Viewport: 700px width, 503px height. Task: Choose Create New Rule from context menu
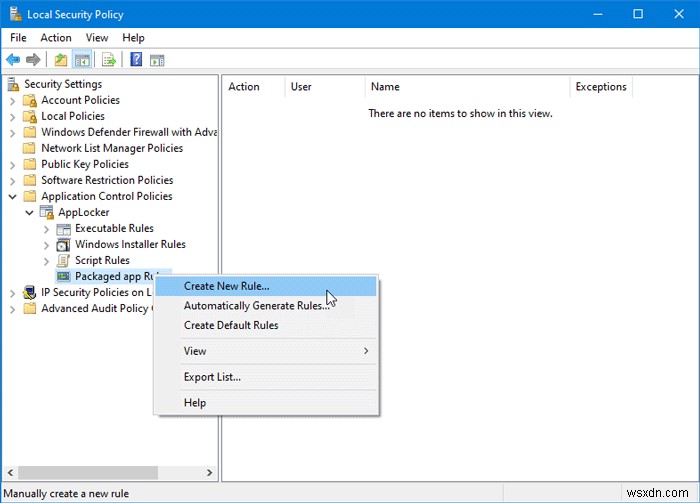pyautogui.click(x=226, y=286)
